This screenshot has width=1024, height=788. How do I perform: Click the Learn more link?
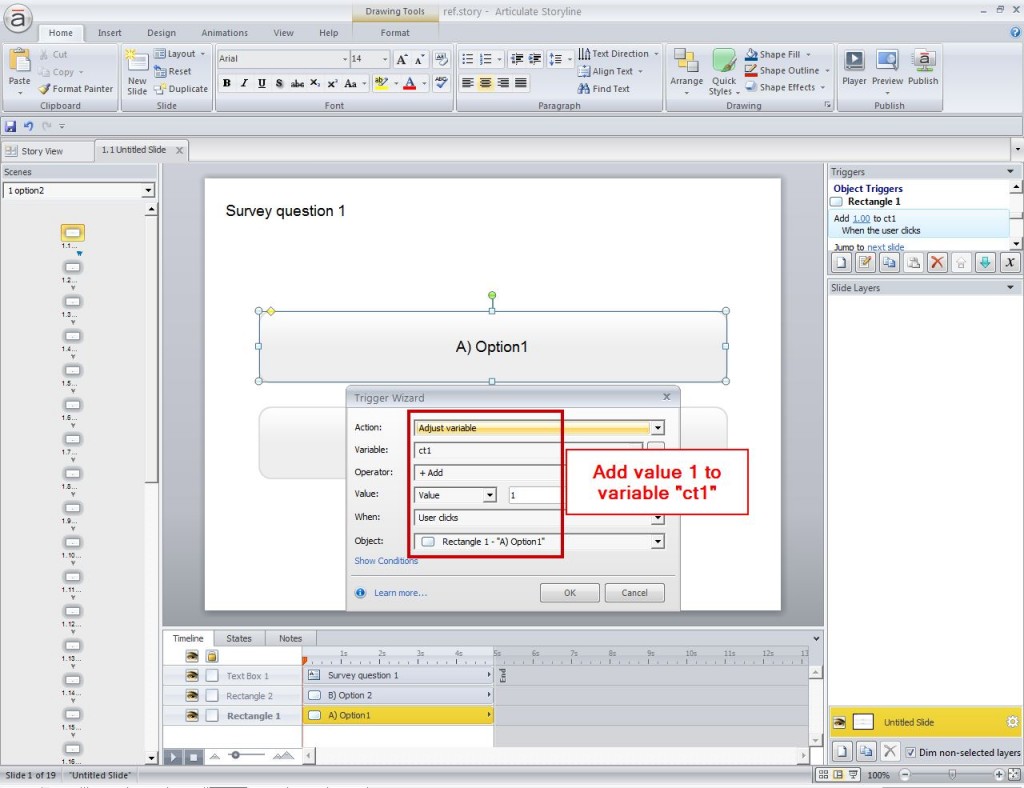400,593
